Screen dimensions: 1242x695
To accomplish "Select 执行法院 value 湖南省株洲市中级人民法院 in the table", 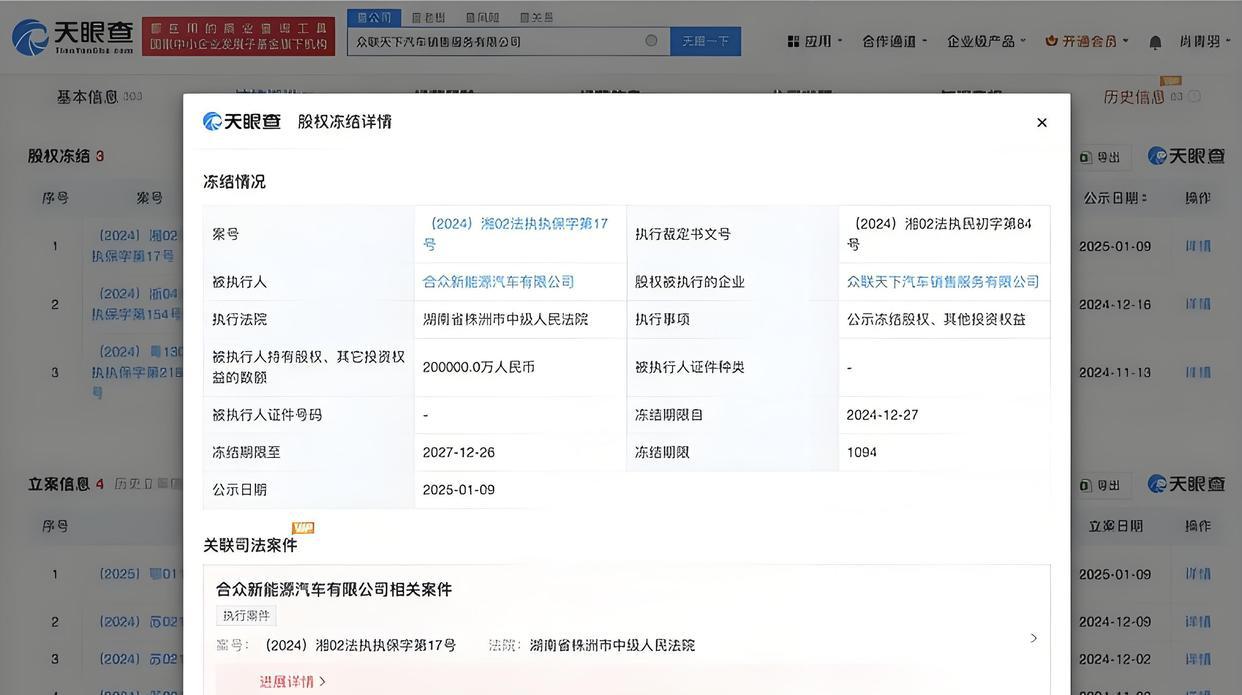I will pos(506,319).
